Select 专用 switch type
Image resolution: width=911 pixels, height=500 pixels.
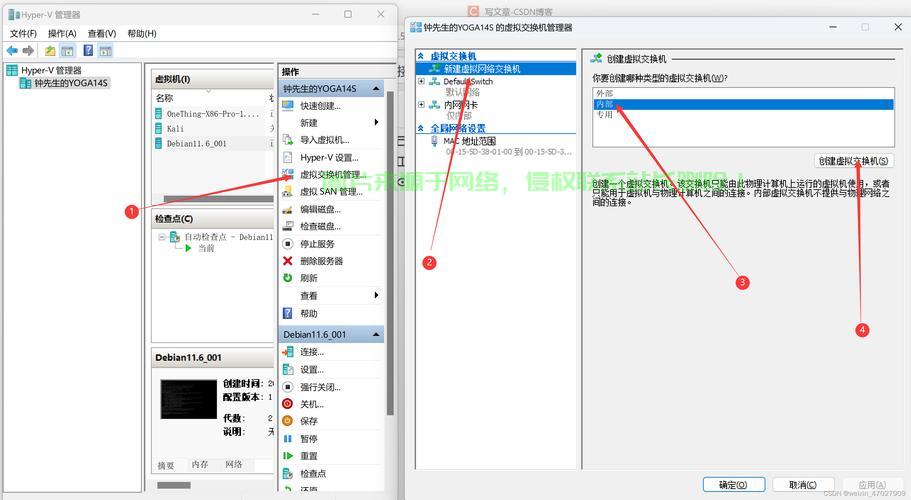(743, 115)
